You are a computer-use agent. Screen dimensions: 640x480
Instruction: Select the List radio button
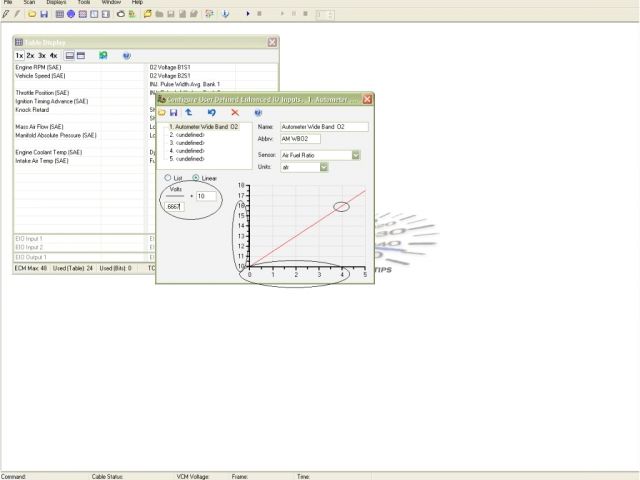(167, 178)
